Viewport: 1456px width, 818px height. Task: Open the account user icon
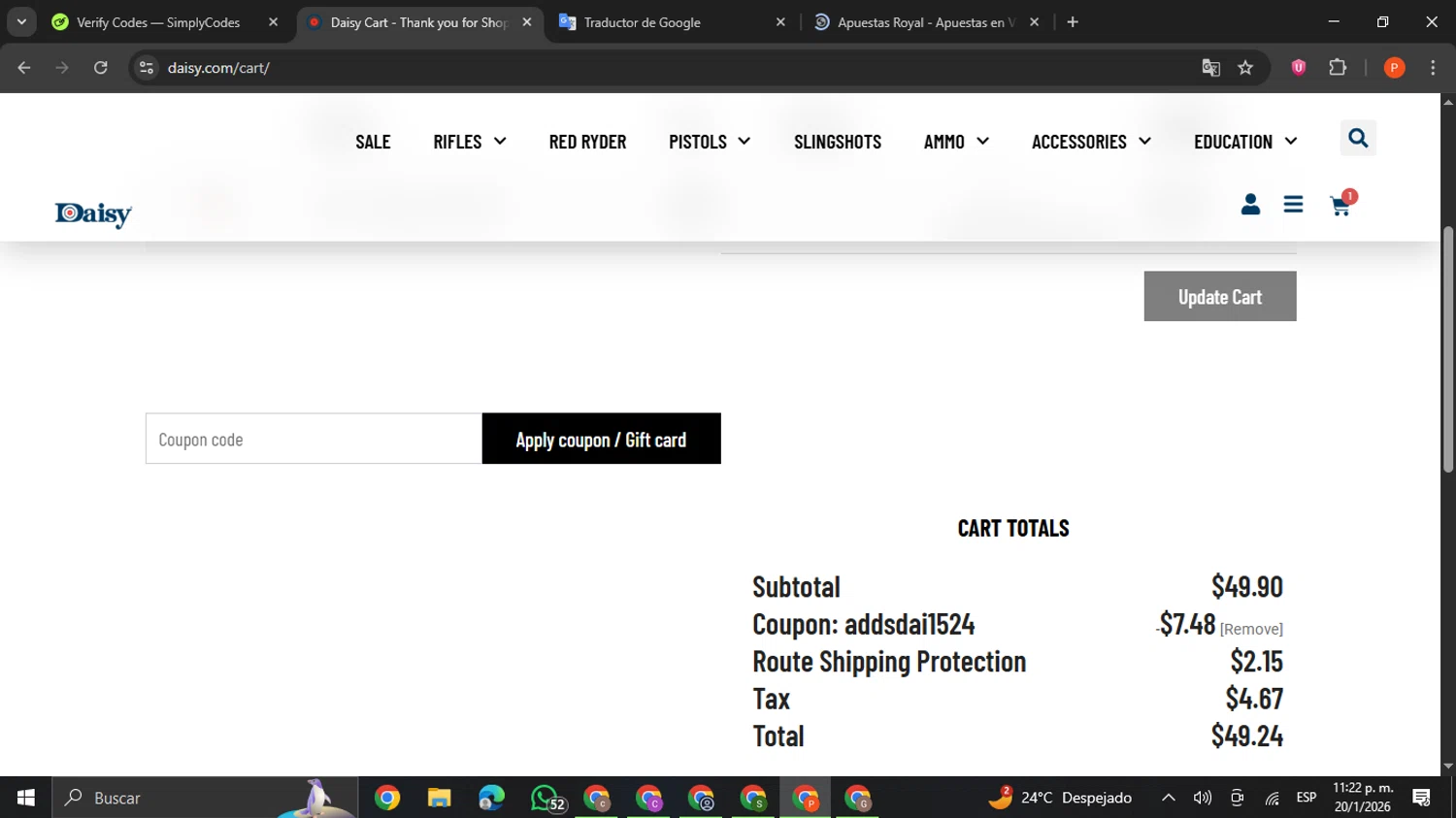[1250, 204]
